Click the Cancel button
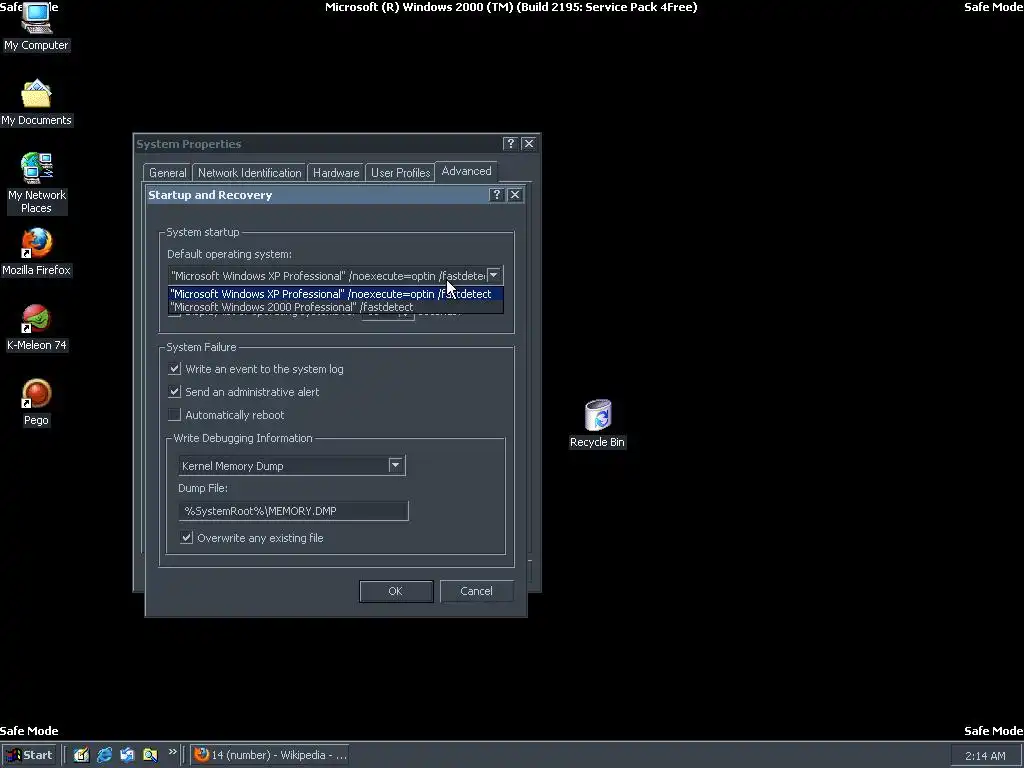1024x768 pixels. (476, 591)
